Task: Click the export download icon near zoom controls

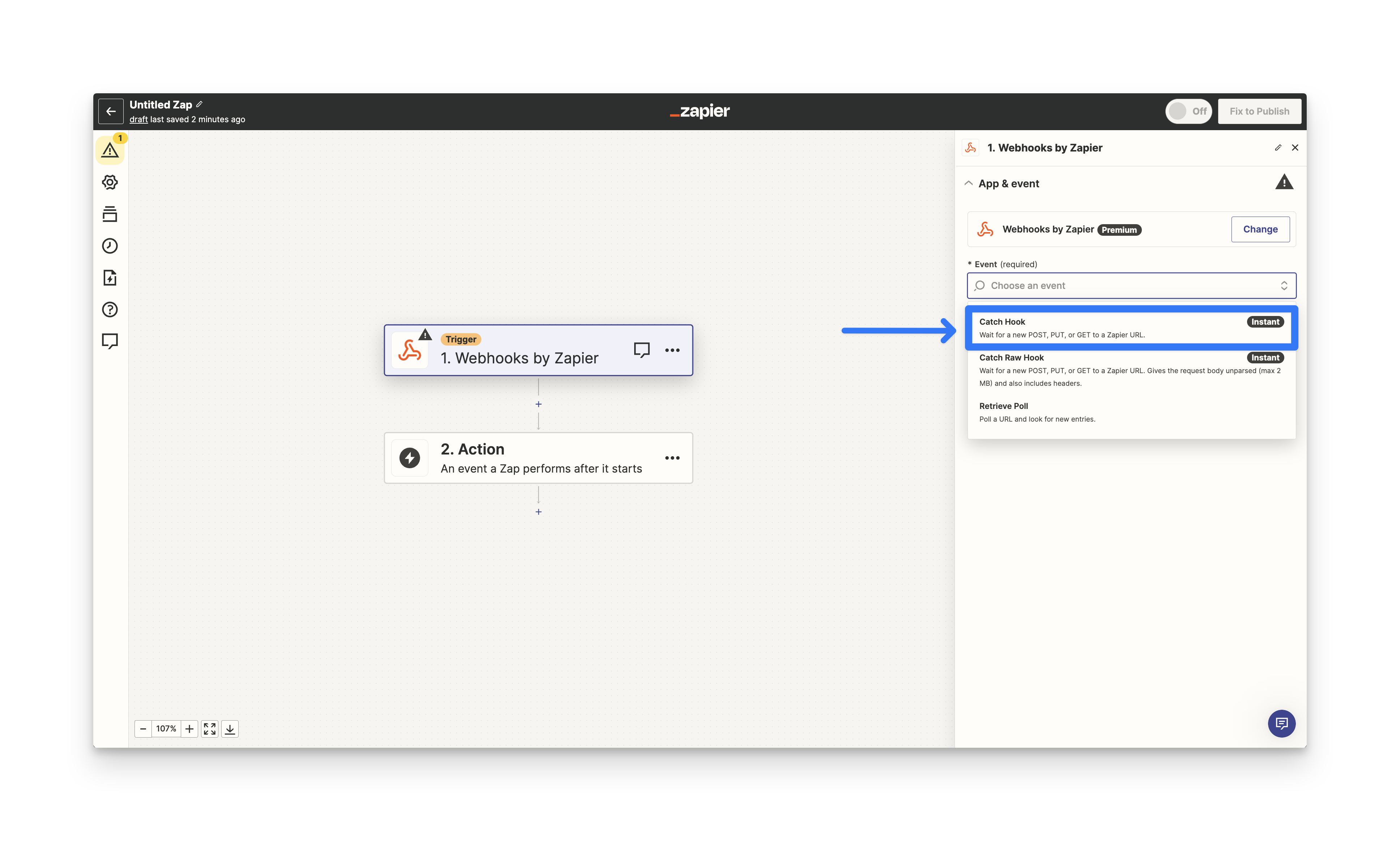Action: (230, 729)
